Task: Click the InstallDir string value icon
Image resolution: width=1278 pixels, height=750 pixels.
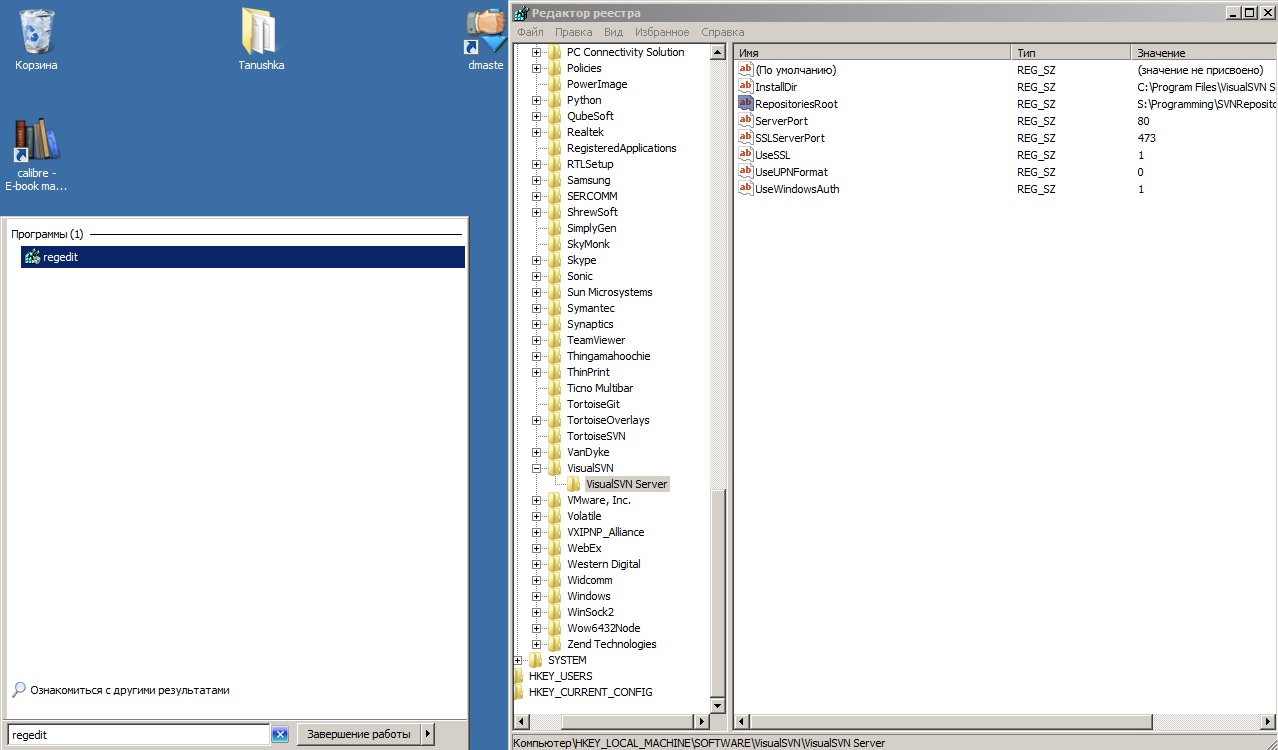Action: 745,87
